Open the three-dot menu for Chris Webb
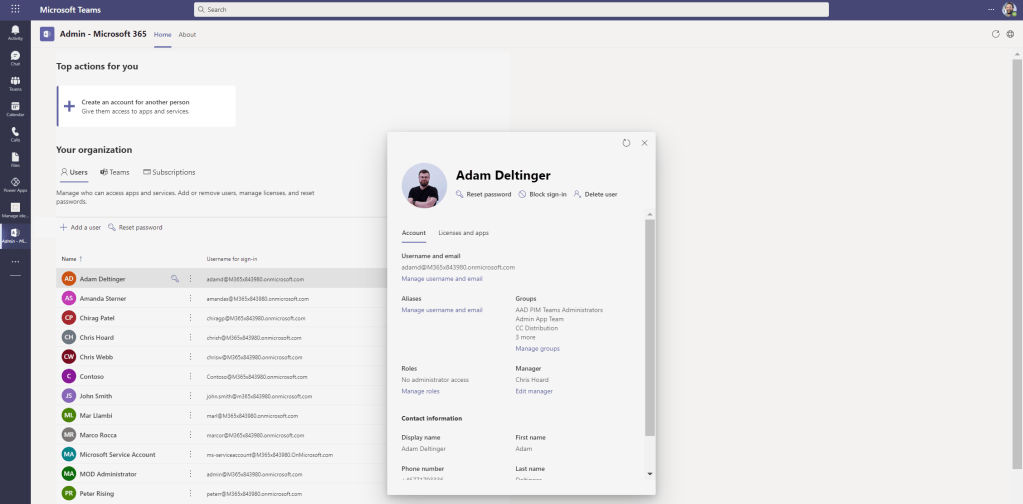 (190, 357)
